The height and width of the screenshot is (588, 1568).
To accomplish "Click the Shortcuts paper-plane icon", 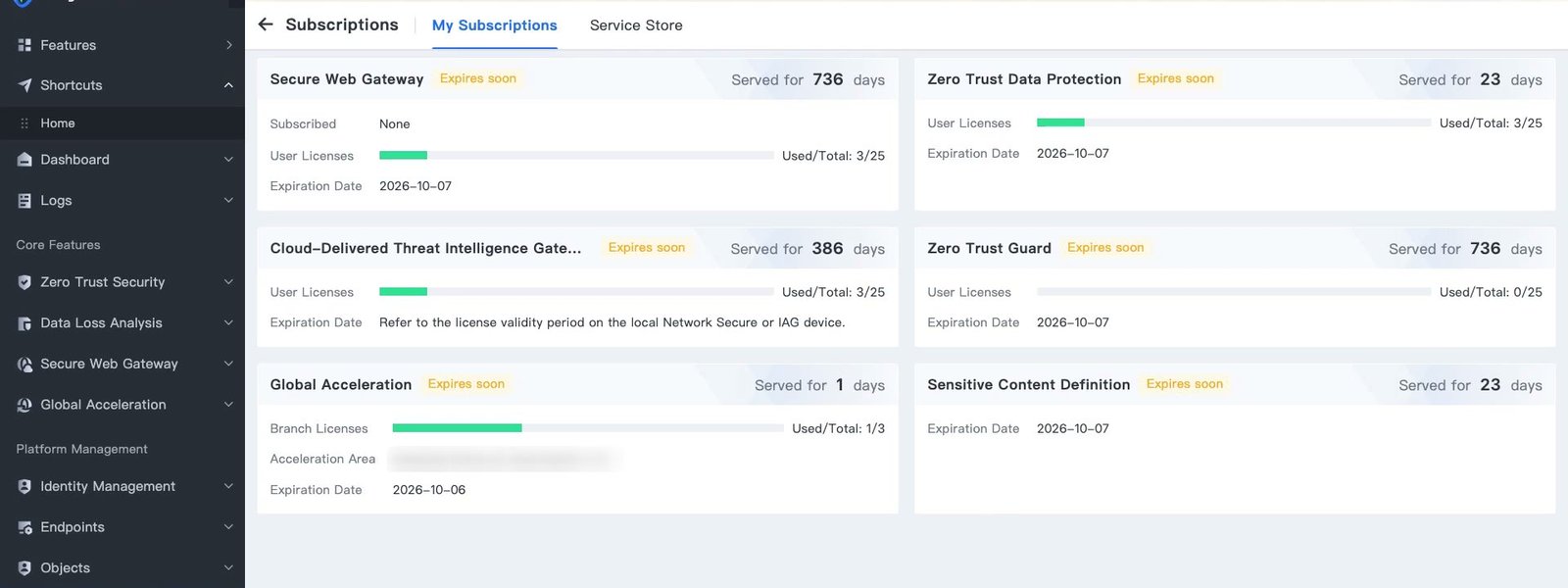I will [x=24, y=85].
